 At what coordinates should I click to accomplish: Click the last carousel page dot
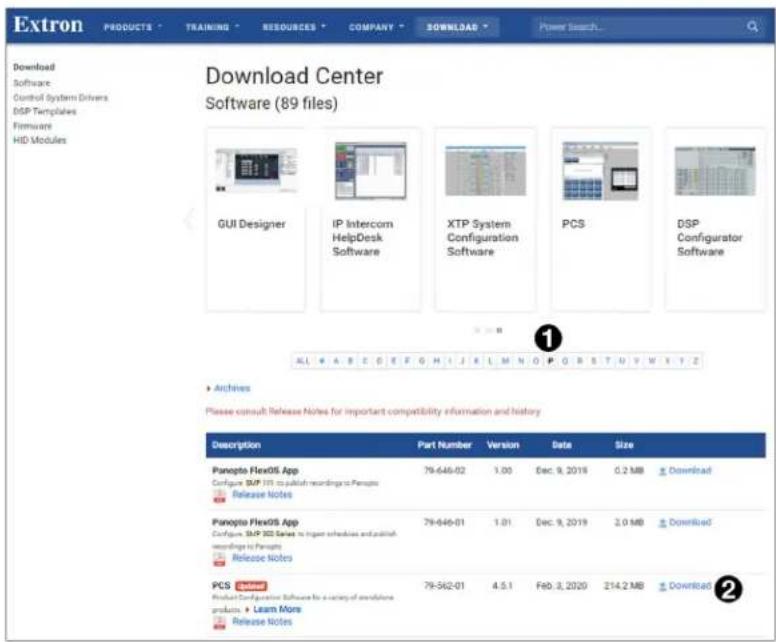[x=500, y=330]
